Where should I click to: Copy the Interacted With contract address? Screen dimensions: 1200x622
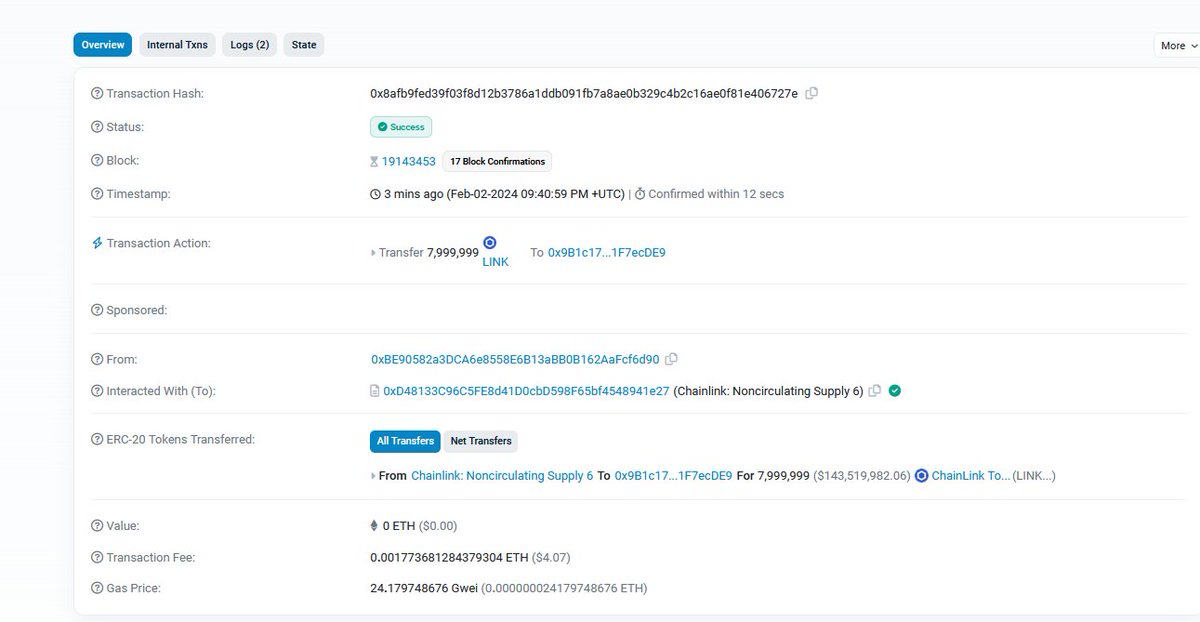[875, 391]
